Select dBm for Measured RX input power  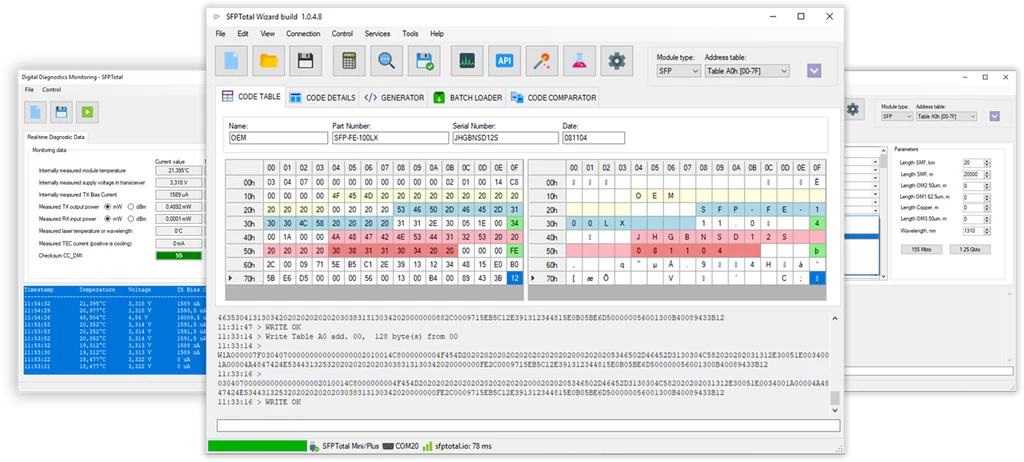point(131,219)
